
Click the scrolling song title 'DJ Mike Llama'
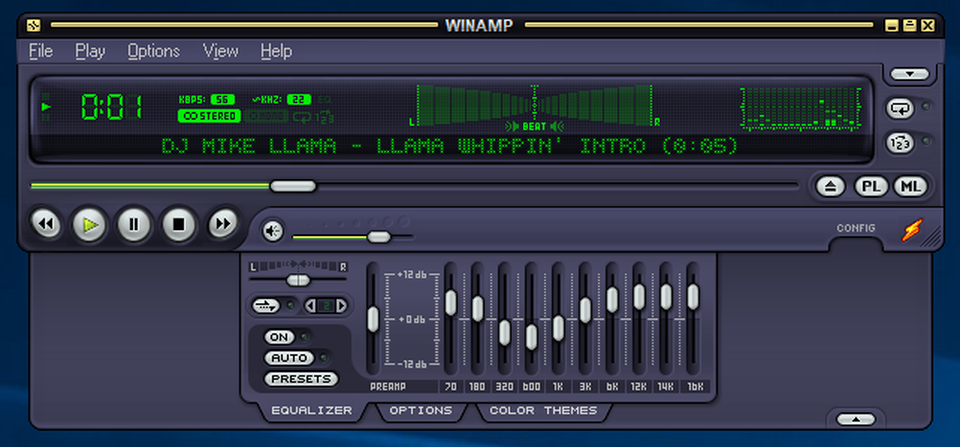pos(449,146)
